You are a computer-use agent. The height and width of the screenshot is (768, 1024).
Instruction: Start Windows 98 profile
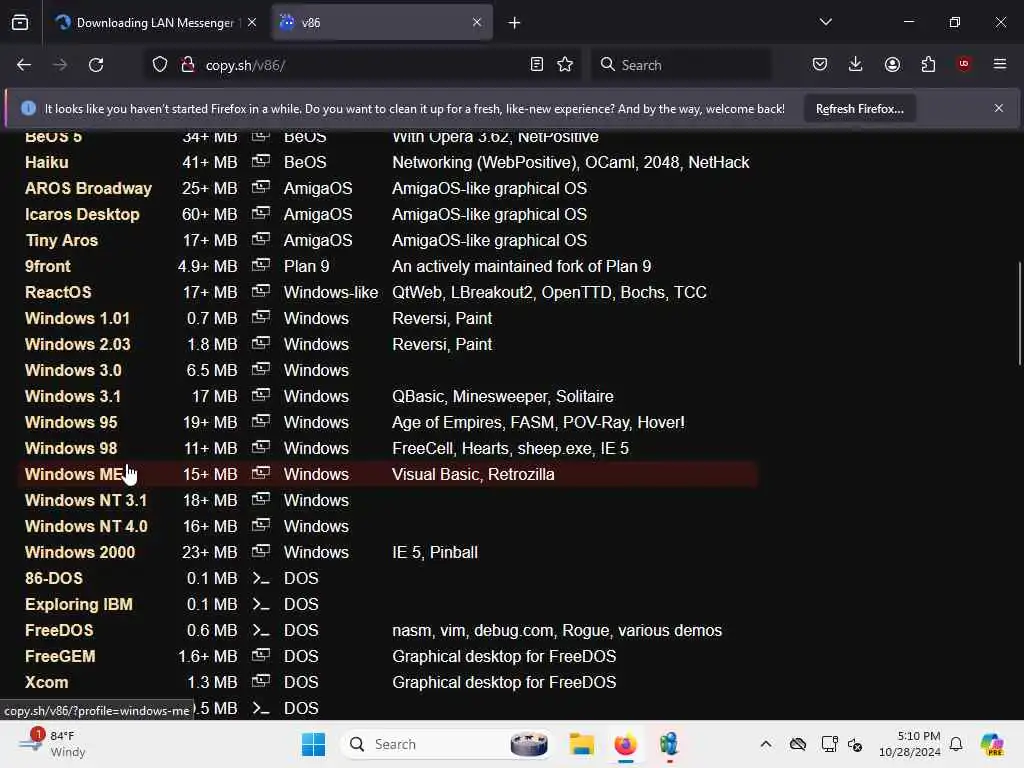pyautogui.click(x=71, y=448)
